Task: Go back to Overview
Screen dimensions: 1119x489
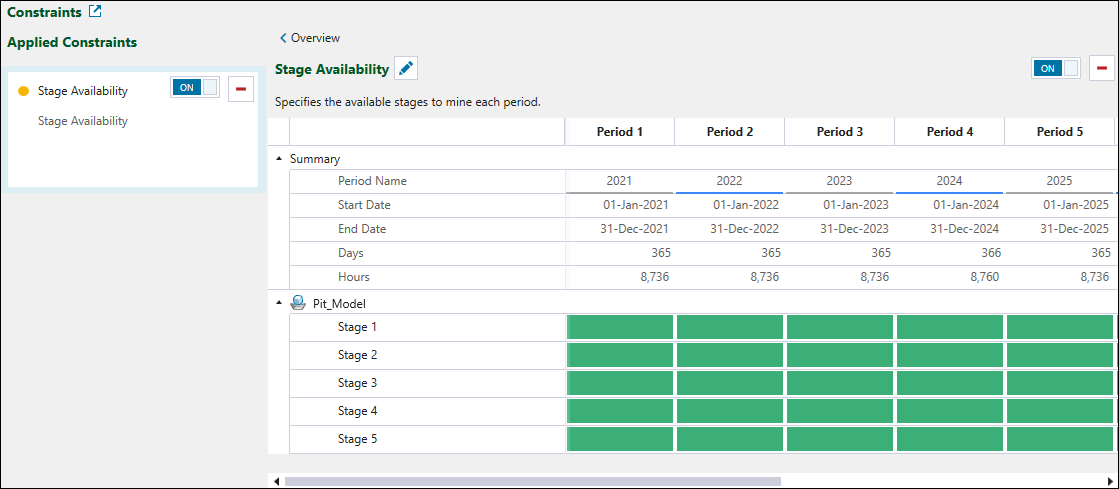Action: coord(310,38)
